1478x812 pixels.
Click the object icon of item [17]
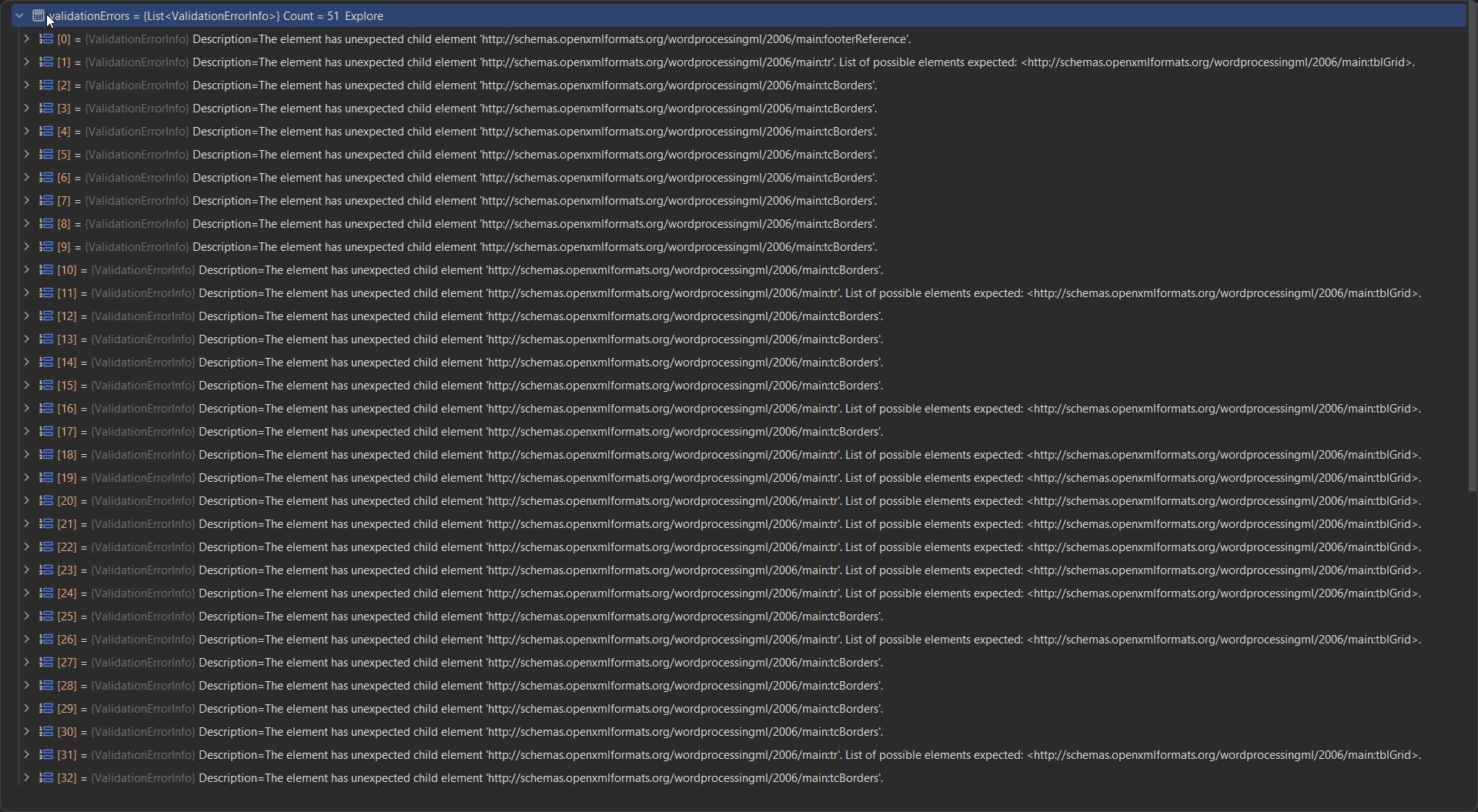tap(46, 431)
